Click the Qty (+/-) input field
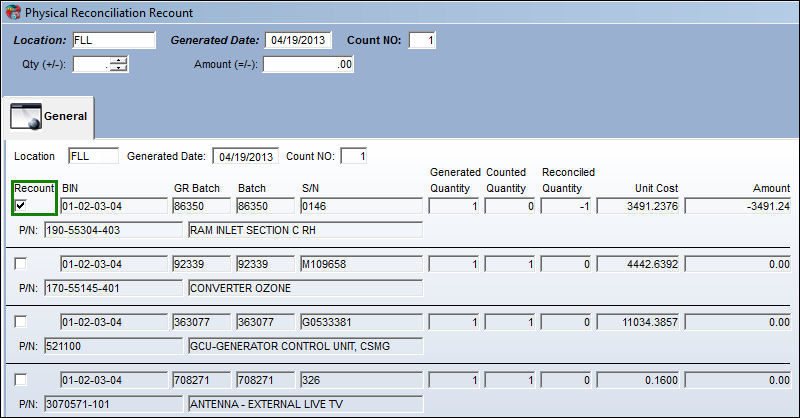This screenshot has width=800, height=418. click(91, 64)
